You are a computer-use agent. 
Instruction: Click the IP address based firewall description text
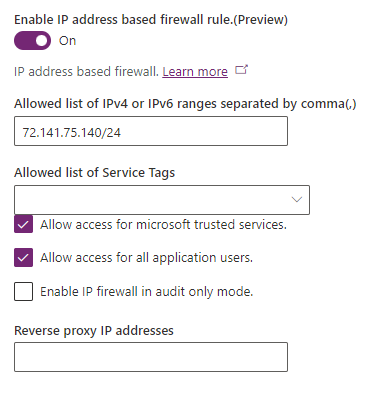[x=86, y=72]
